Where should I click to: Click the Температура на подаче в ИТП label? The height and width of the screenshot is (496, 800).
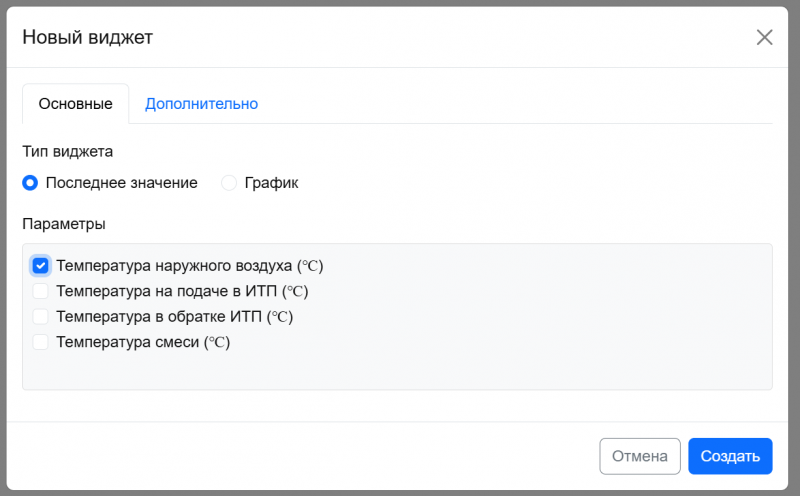(x=182, y=291)
